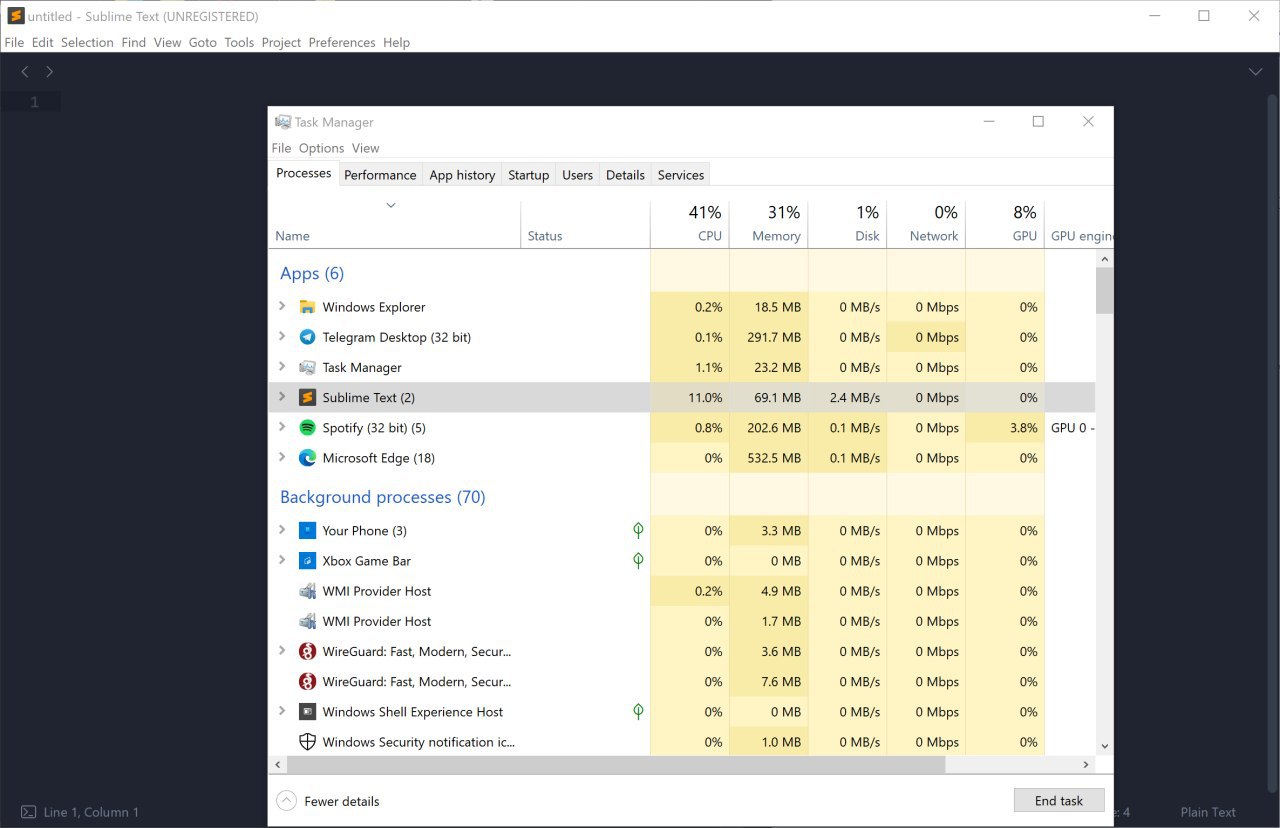Switch to the Details tab
This screenshot has width=1280, height=828.
point(625,175)
